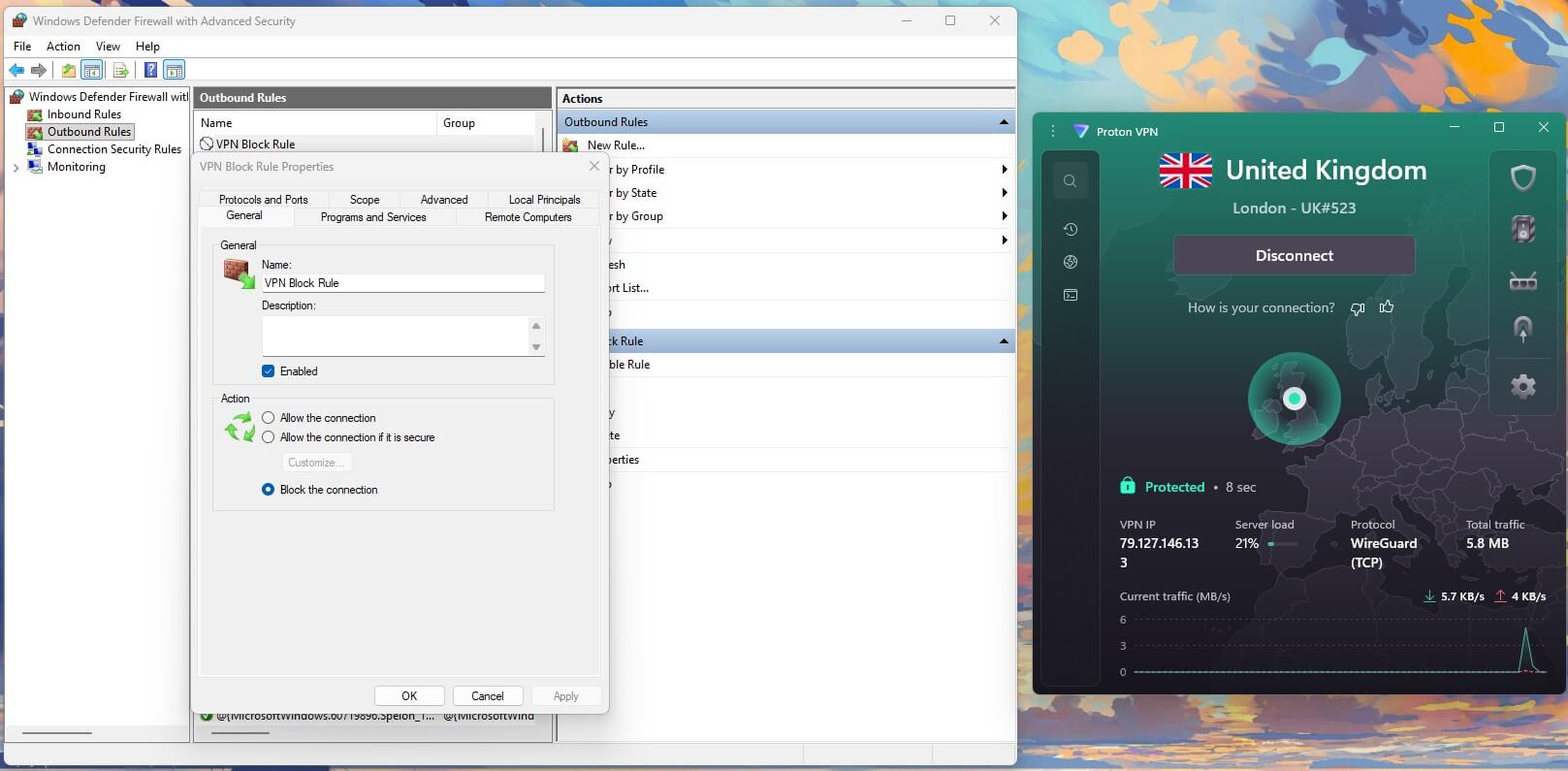Switch to the Advanced tab

point(444,200)
